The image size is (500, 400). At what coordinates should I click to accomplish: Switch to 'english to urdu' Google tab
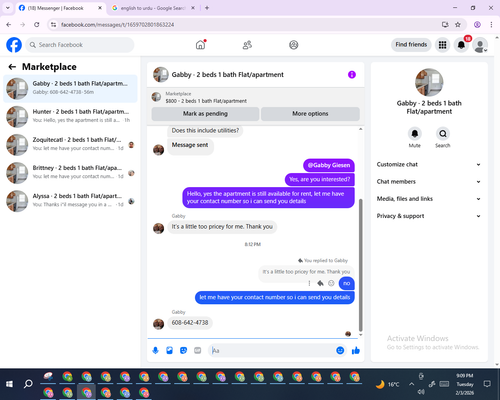[x=153, y=8]
